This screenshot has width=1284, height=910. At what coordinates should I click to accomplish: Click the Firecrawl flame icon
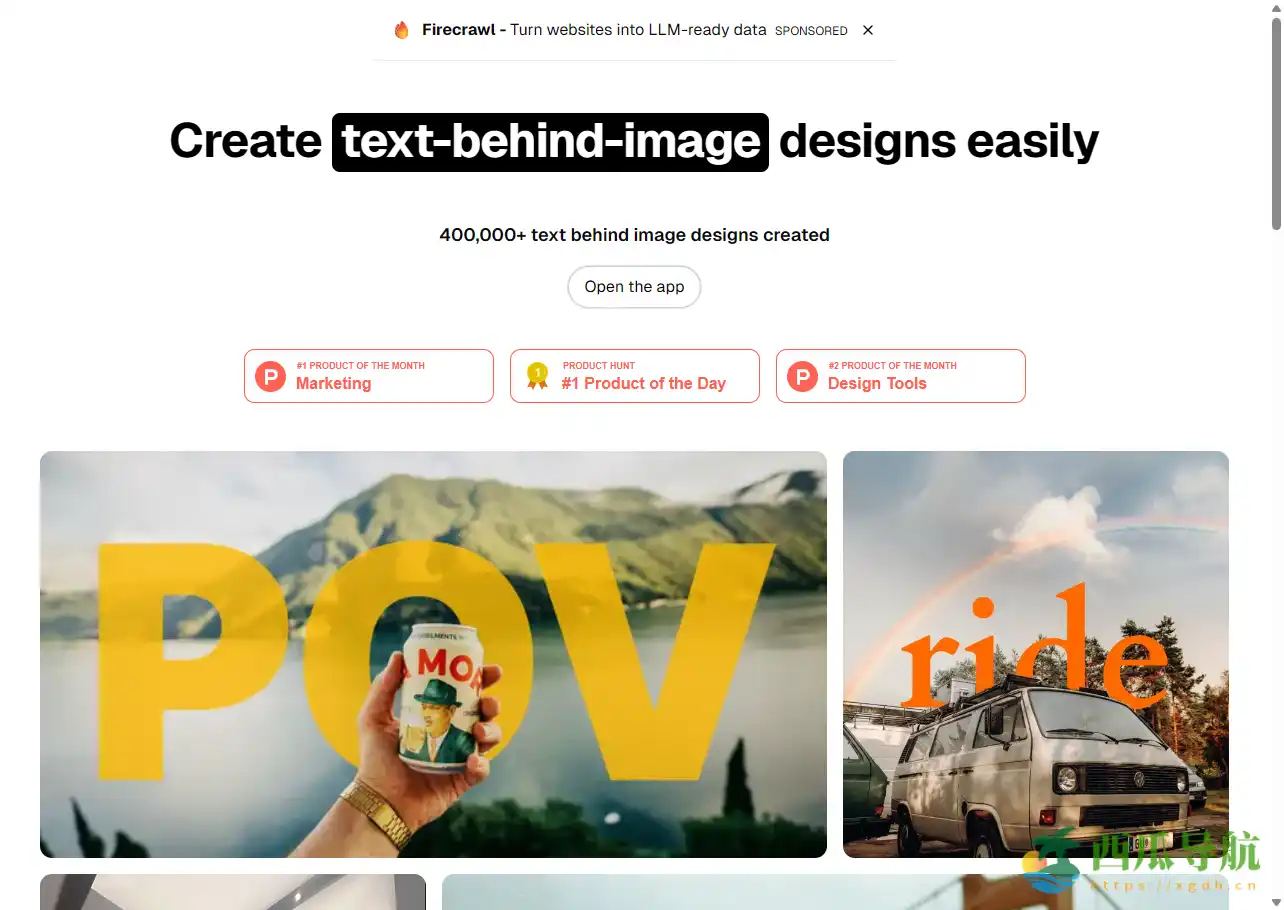pos(402,30)
